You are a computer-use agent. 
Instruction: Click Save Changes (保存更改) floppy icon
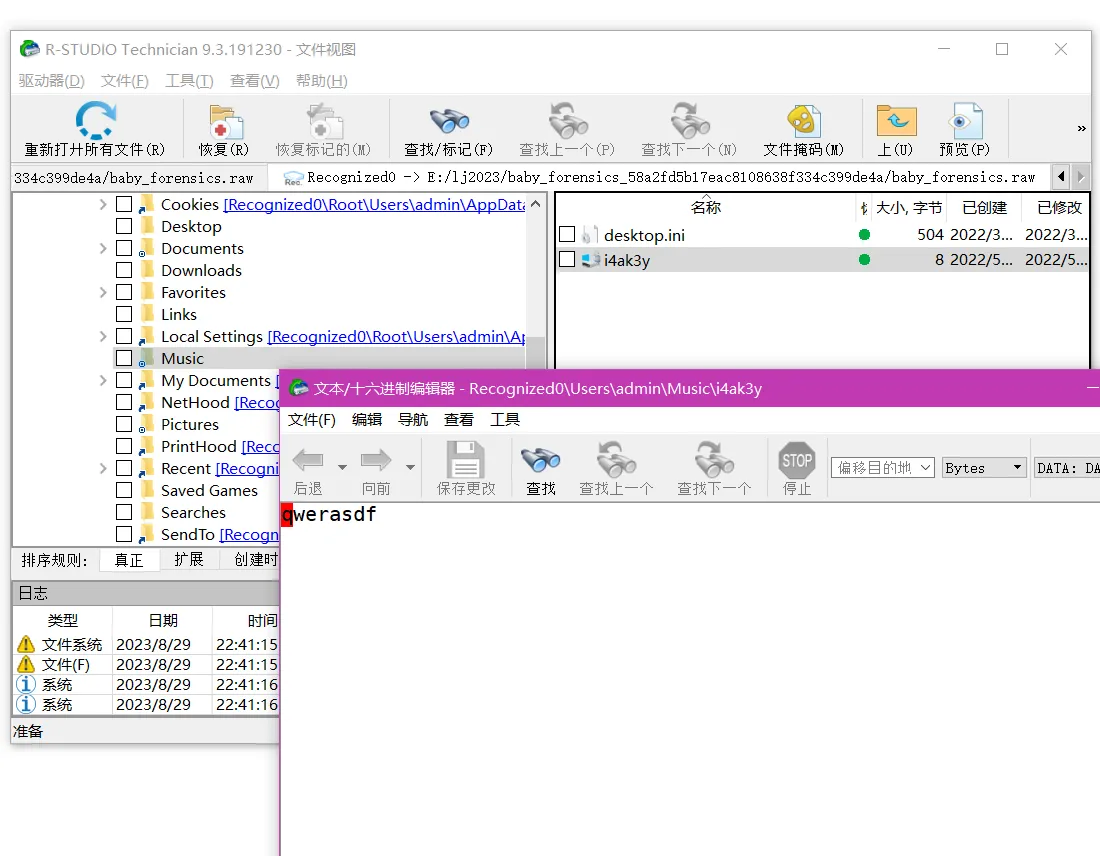click(466, 461)
